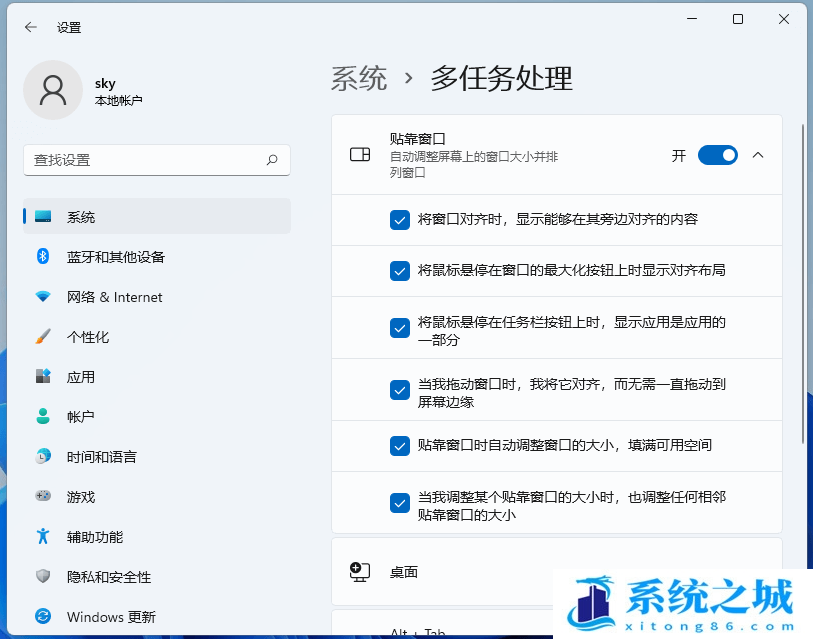Click the 查找设置 search box
This screenshot has height=639, width=813.
click(x=156, y=160)
